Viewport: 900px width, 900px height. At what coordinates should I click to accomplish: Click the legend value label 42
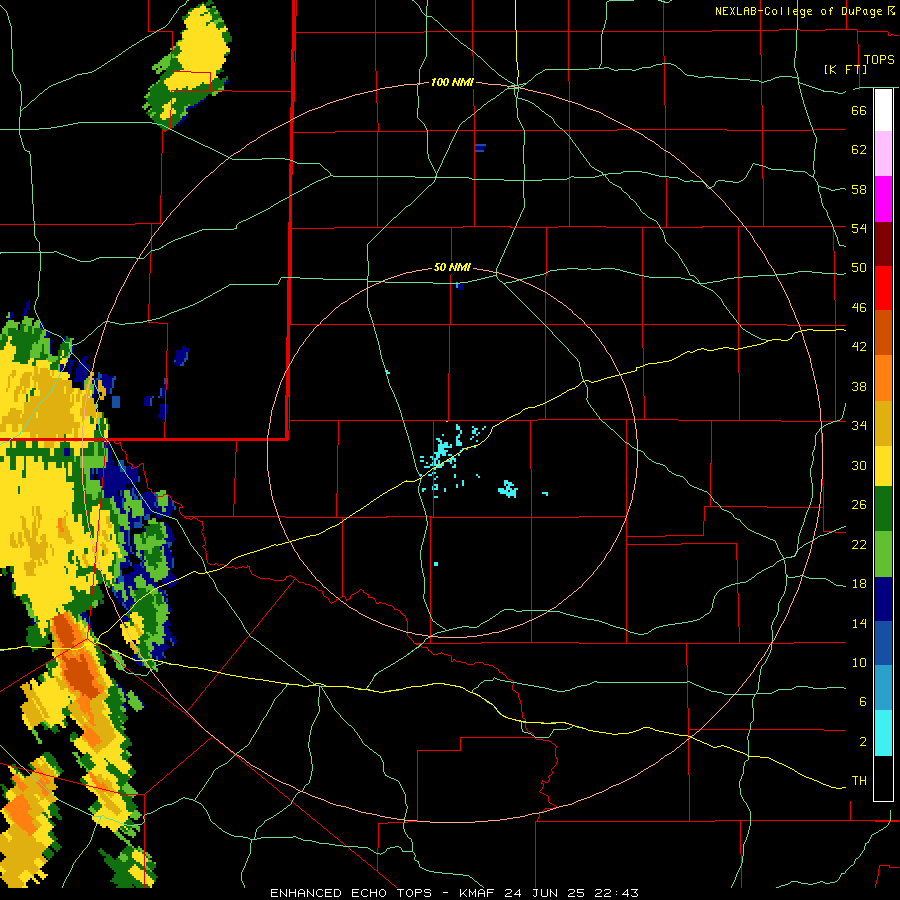click(859, 347)
